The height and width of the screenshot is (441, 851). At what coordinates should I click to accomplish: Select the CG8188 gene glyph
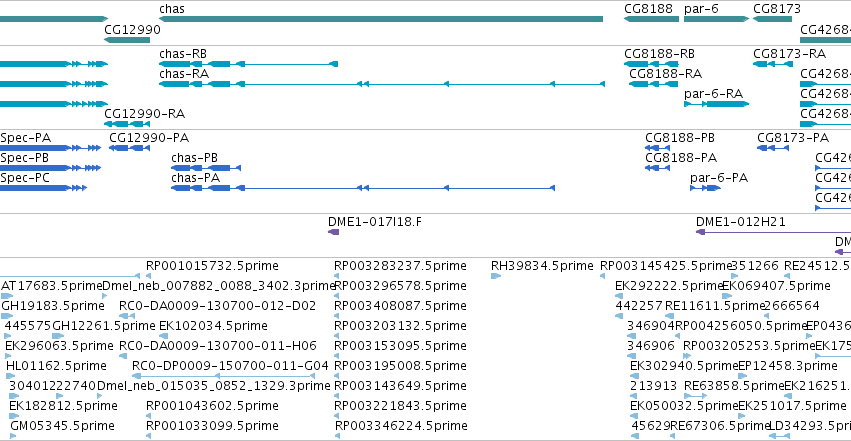651,19
